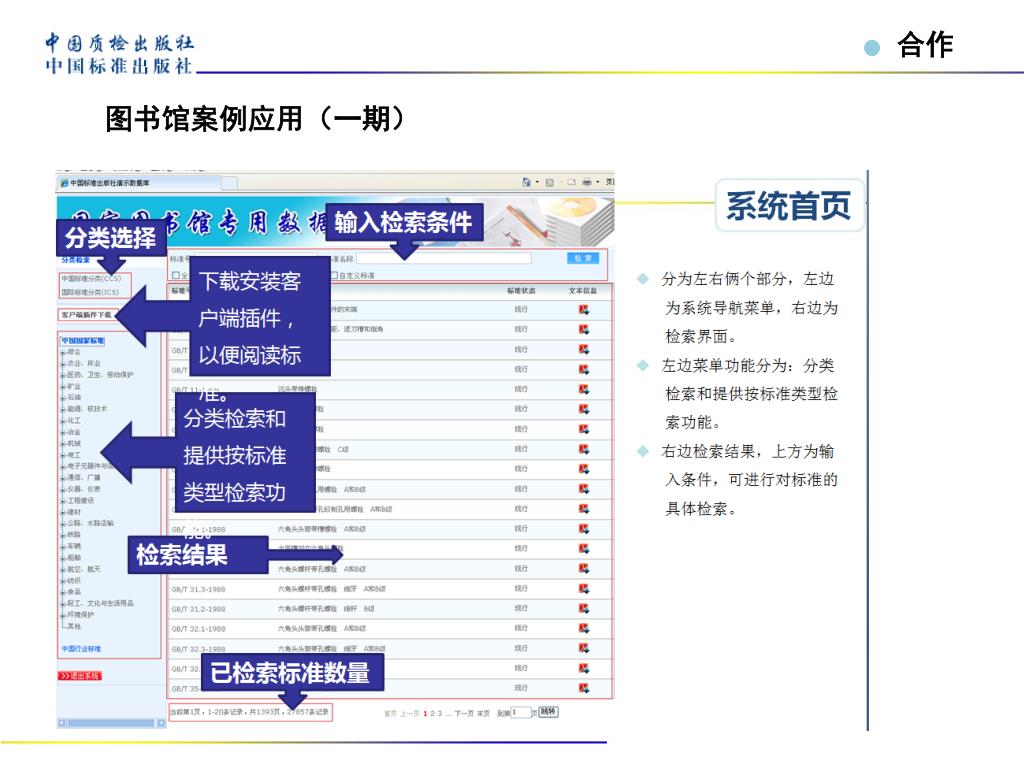
Task: Go to page 2 in pagination
Action: click(x=432, y=713)
